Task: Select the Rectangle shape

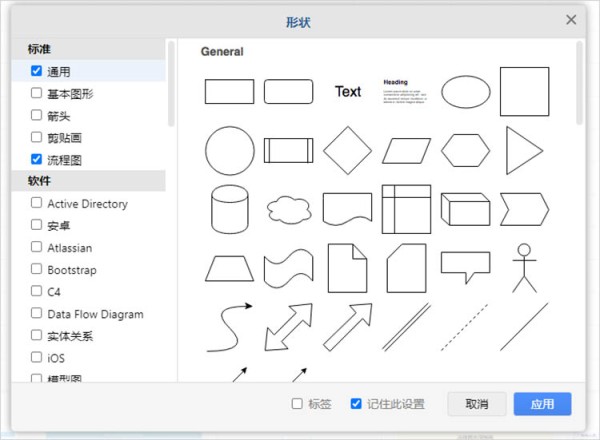Action: (x=229, y=91)
